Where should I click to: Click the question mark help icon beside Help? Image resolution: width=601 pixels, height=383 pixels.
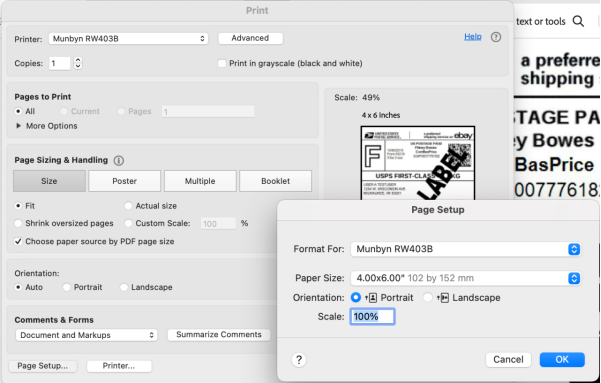pos(496,37)
